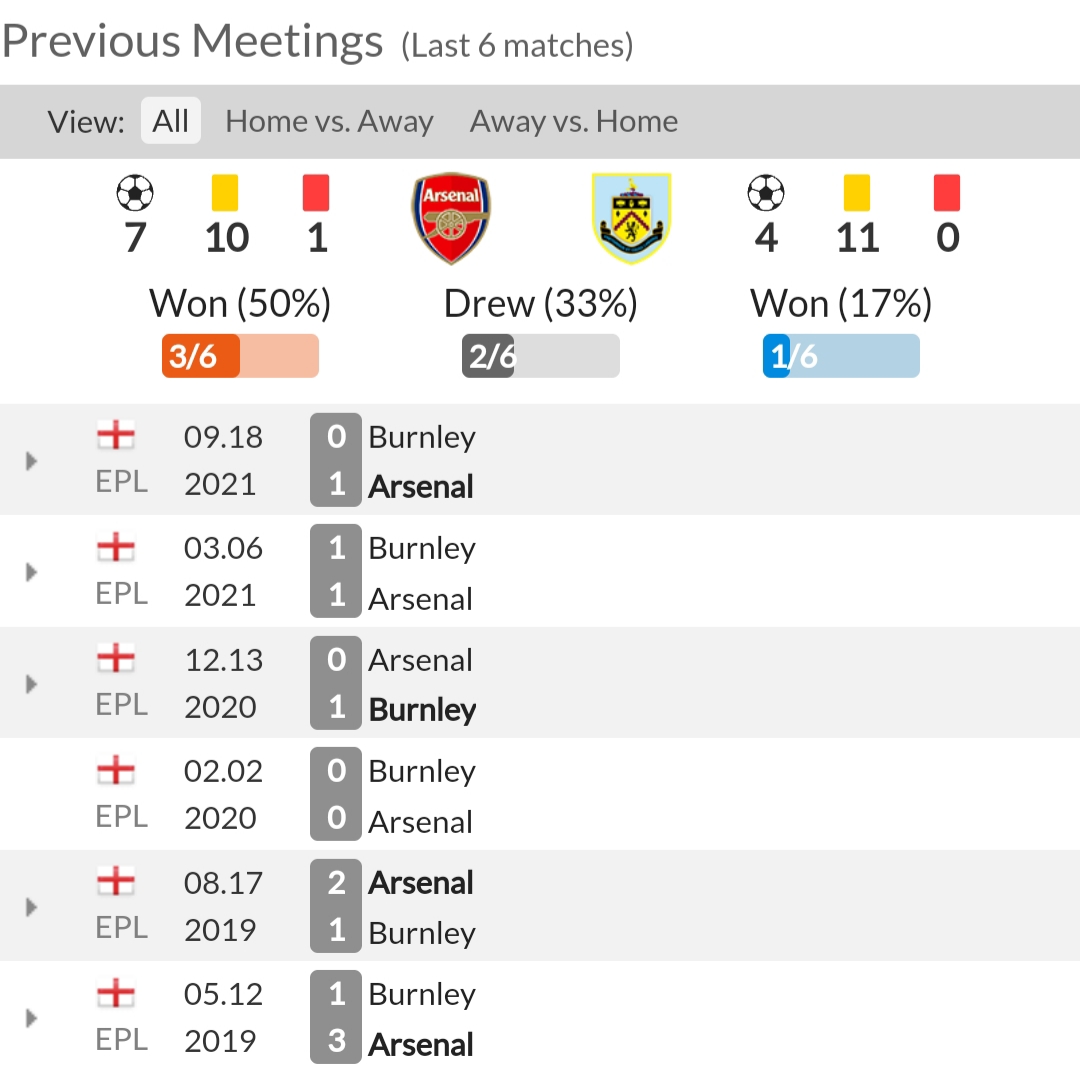
Task: Click the Burnley club crest
Action: 632,218
